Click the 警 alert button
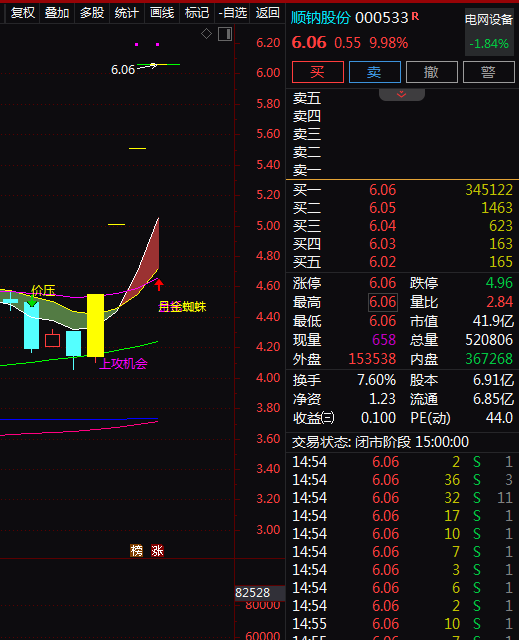 489,72
